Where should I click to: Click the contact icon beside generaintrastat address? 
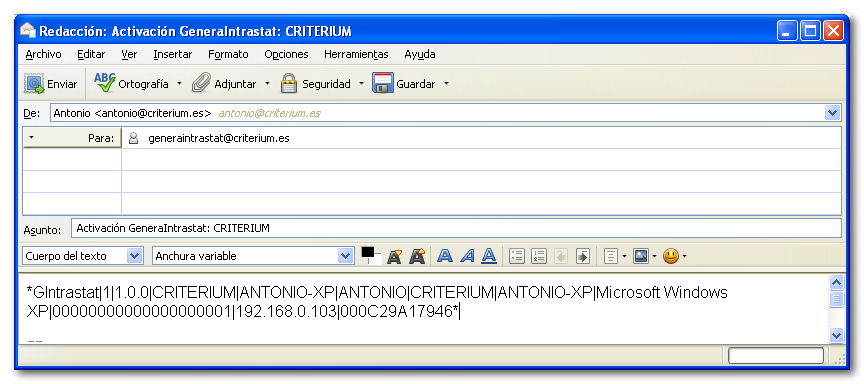[x=133, y=138]
